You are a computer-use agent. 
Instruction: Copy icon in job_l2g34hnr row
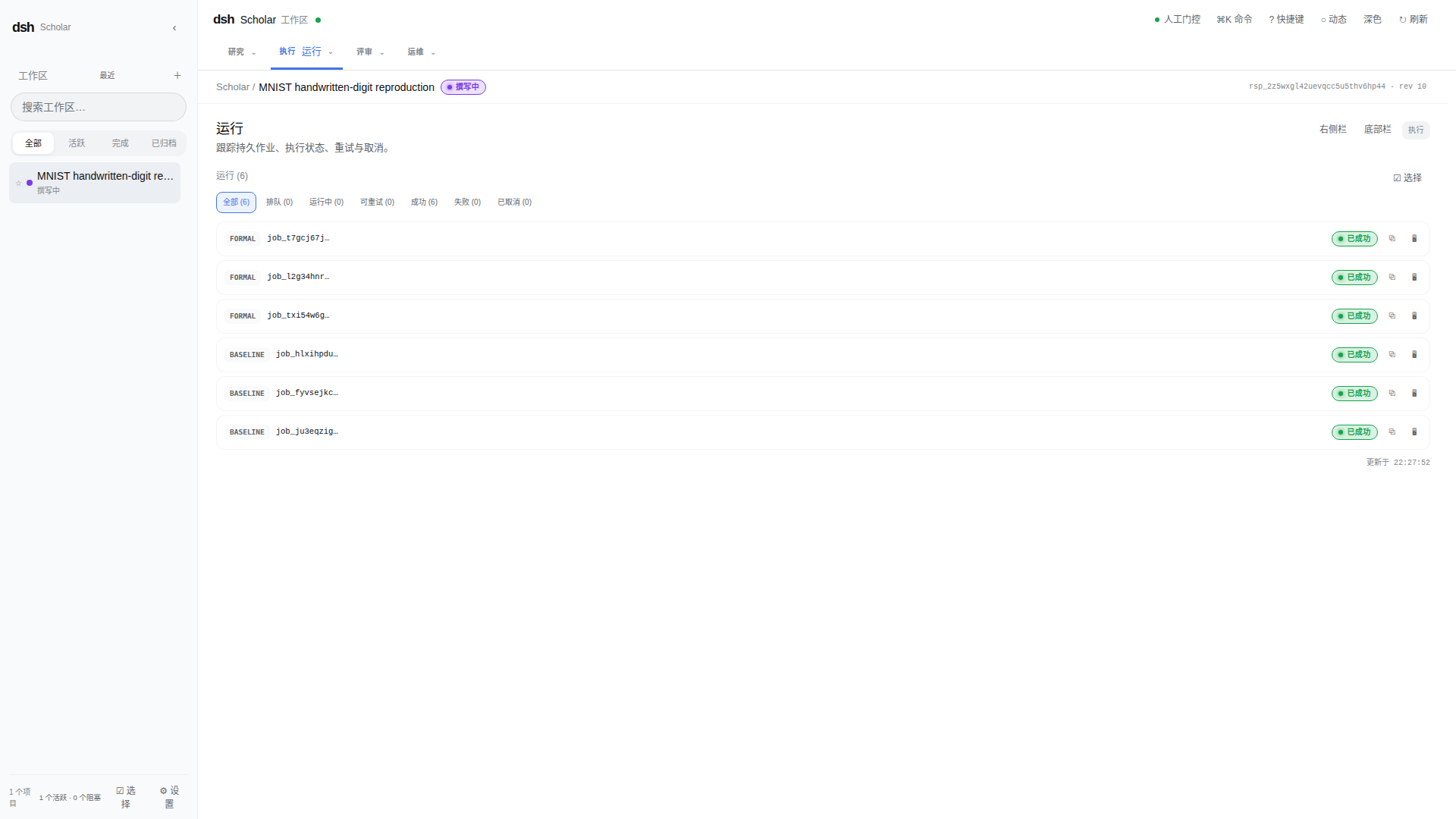click(x=1392, y=278)
